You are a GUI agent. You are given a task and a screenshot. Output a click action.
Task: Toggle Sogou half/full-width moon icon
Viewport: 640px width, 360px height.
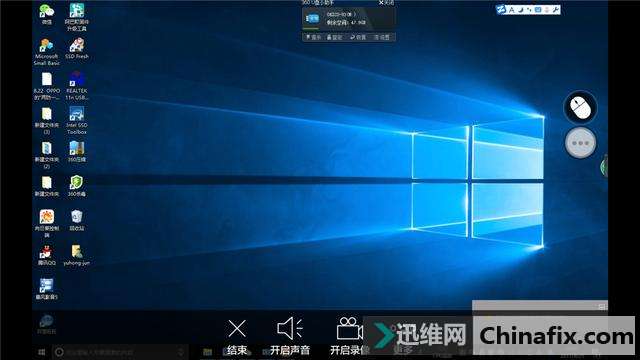click(521, 10)
